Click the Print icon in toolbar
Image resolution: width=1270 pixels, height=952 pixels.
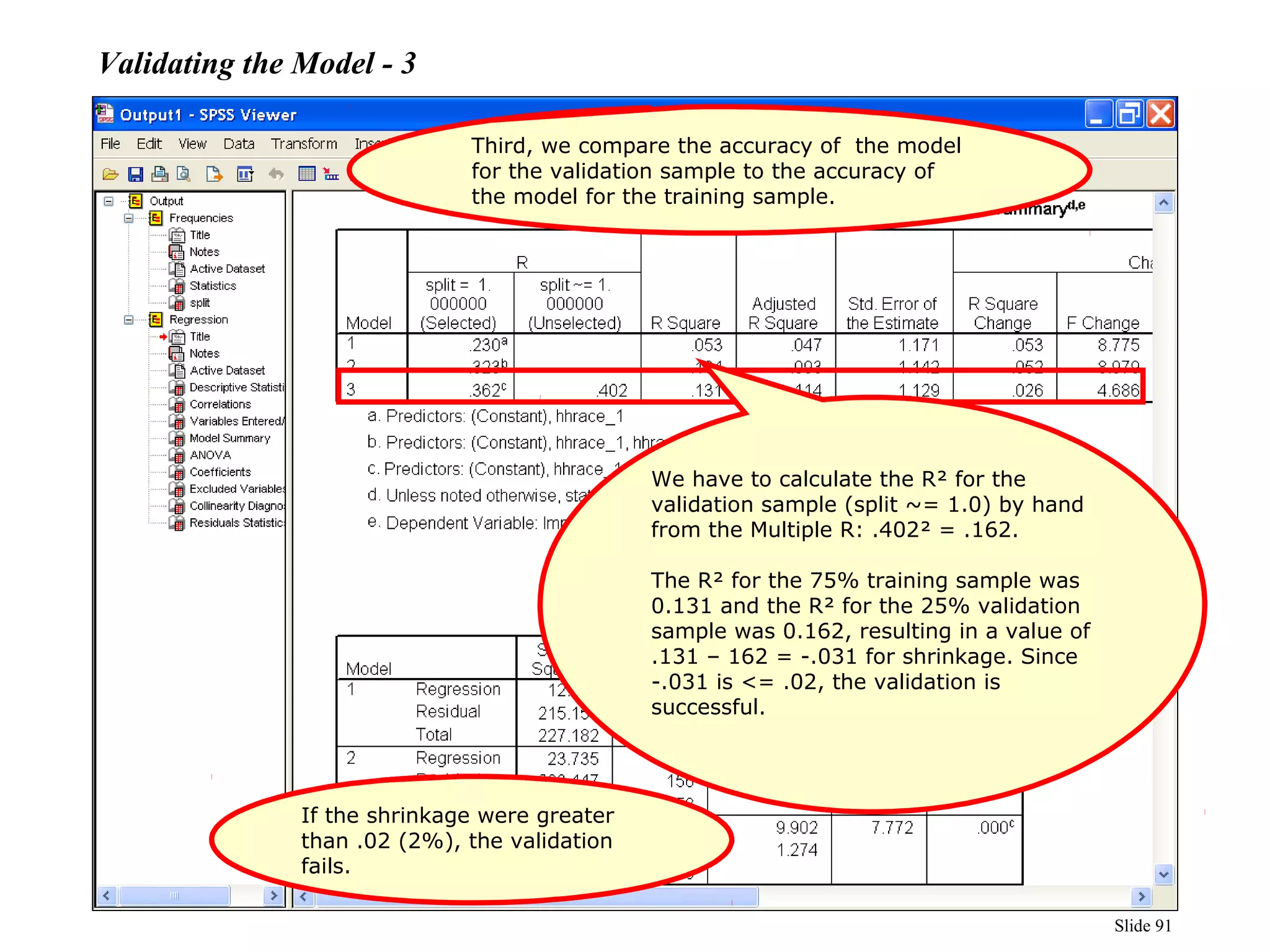[x=159, y=174]
